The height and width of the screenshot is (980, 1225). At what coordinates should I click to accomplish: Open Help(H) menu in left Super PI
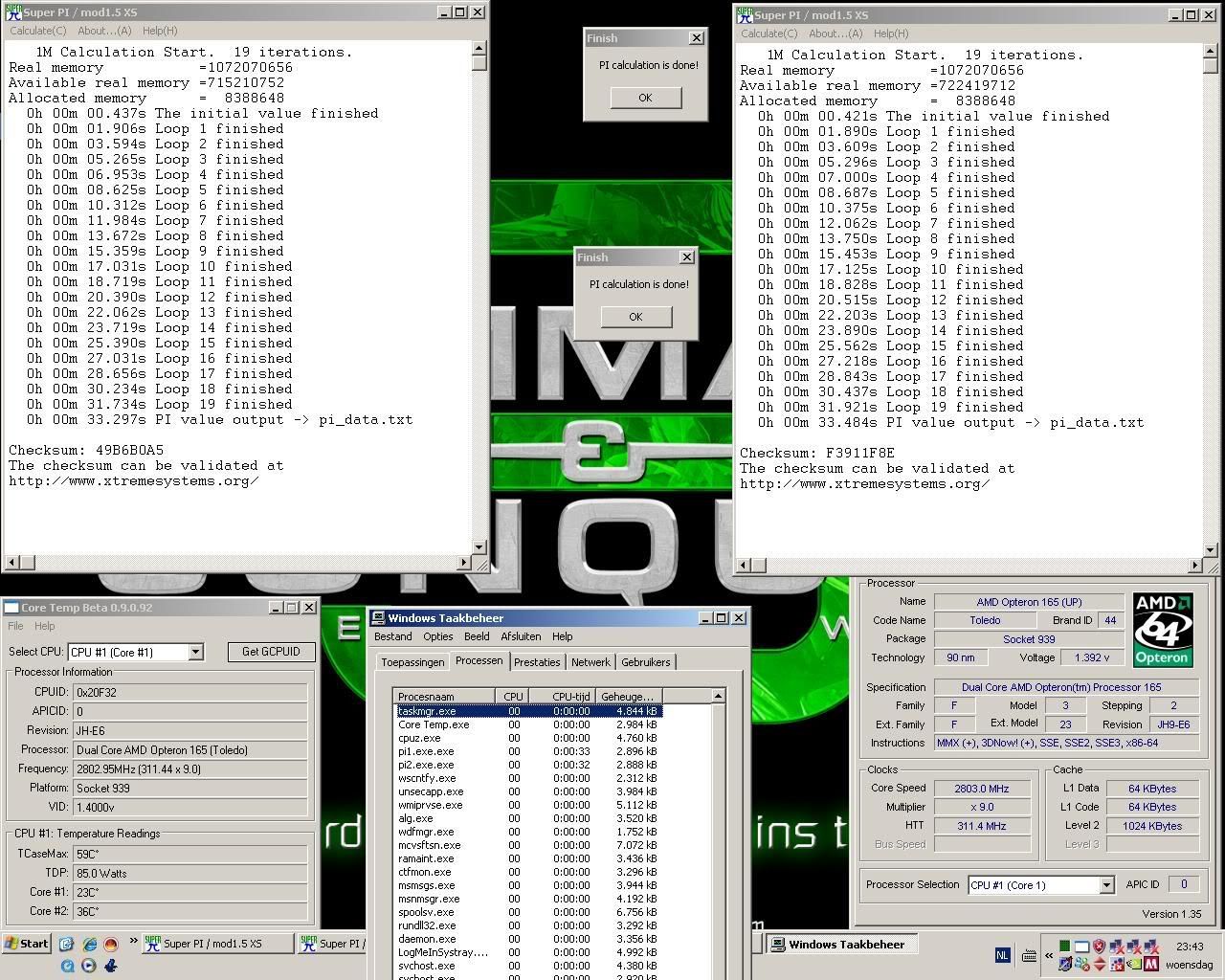160,31
